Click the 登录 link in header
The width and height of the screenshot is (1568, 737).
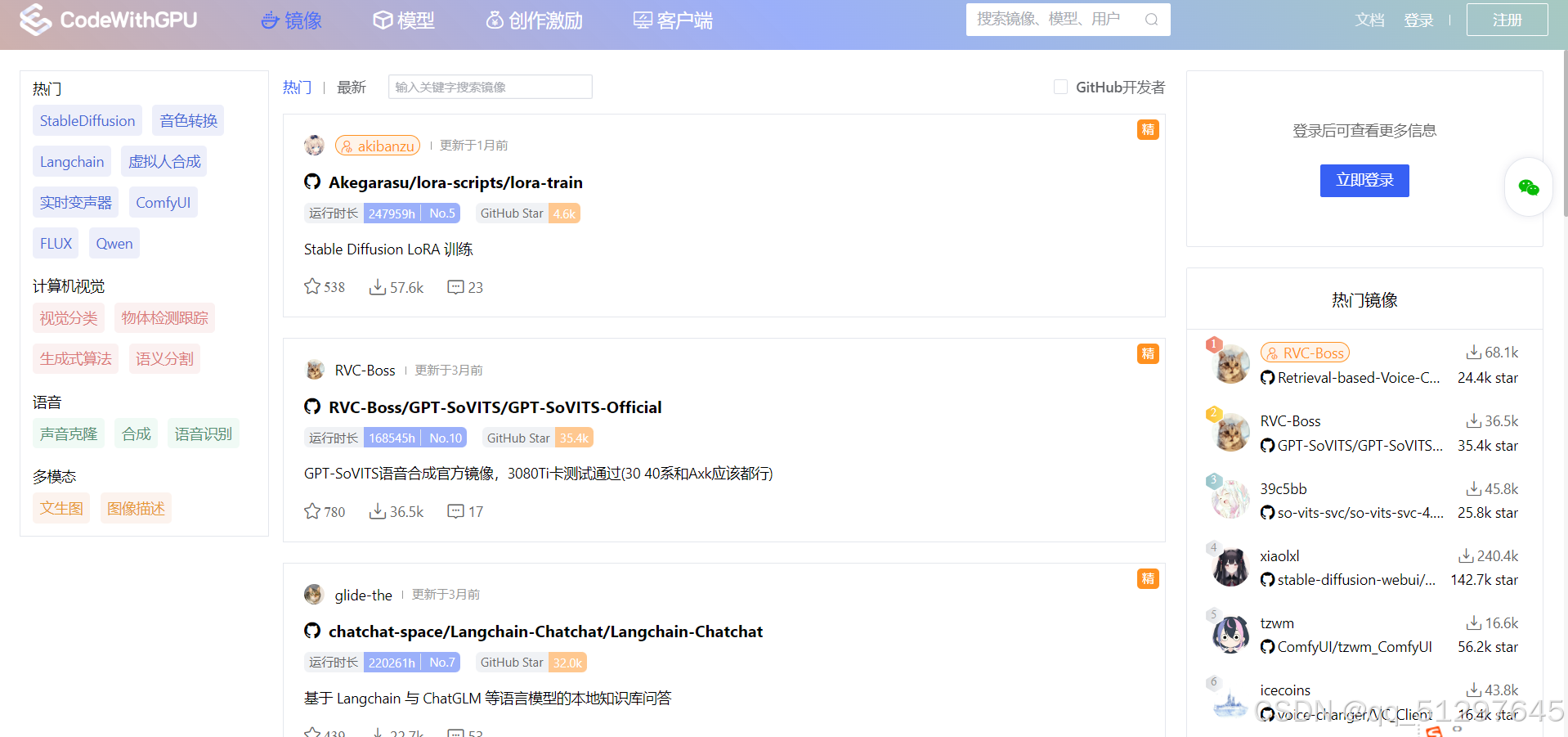pos(1418,20)
